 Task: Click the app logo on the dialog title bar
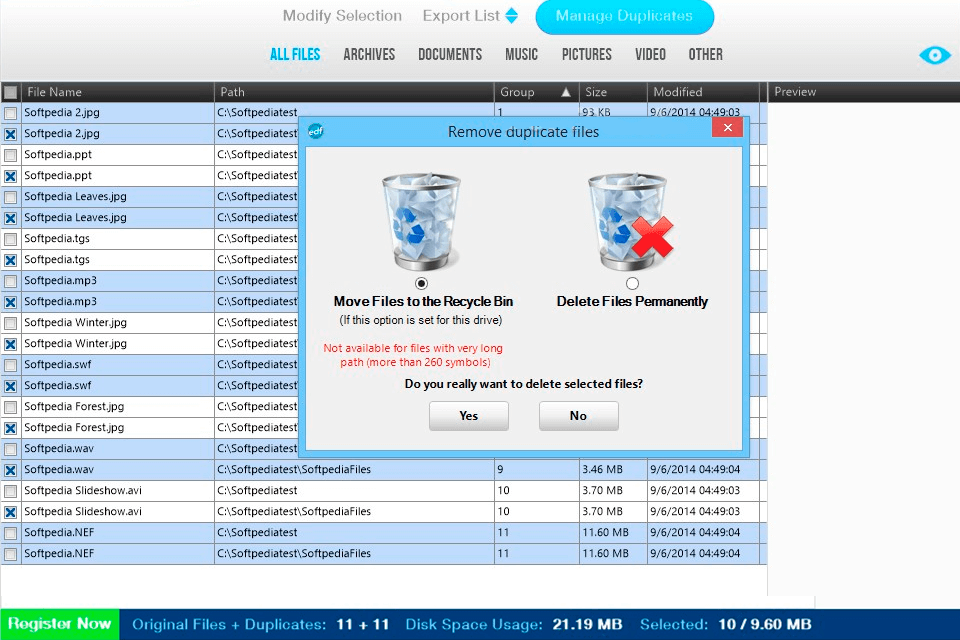click(x=316, y=130)
